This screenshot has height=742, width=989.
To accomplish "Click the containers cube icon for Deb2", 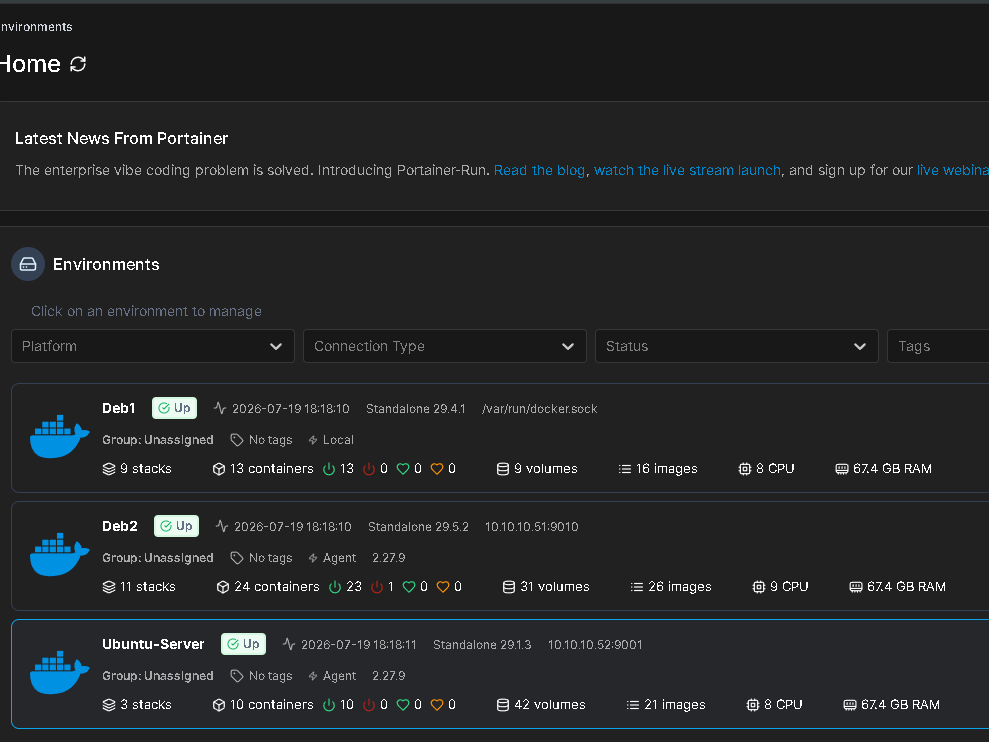I will coord(223,587).
